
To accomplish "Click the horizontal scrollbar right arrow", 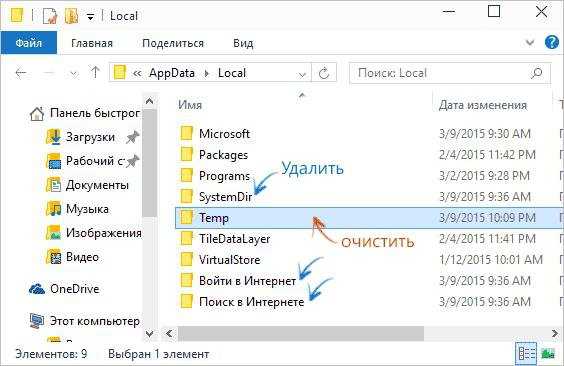I will click(555, 333).
